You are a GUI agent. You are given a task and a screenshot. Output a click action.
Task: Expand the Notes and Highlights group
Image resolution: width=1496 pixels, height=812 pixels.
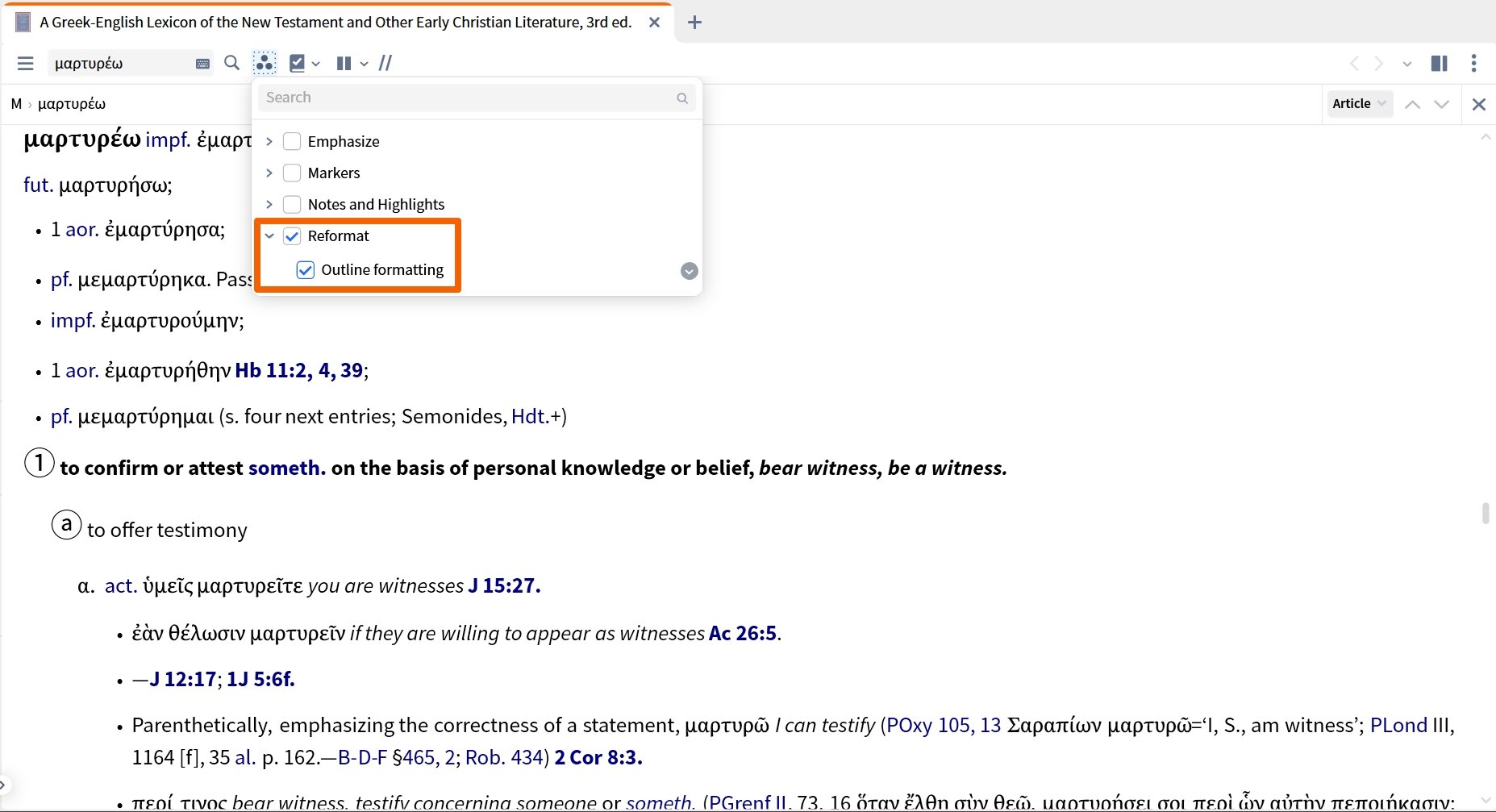pos(269,204)
